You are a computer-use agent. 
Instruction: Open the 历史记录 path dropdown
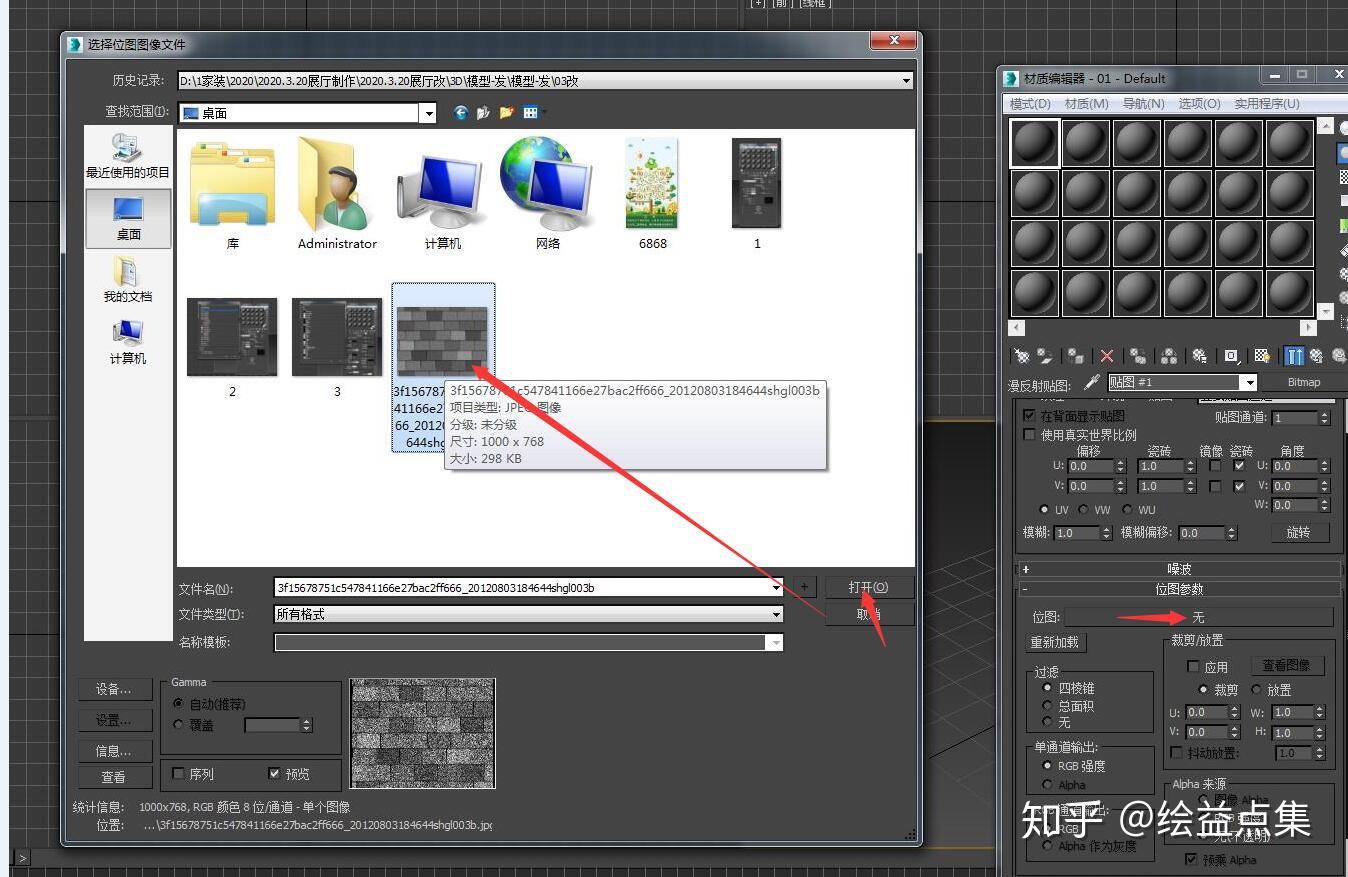pyautogui.click(x=906, y=80)
